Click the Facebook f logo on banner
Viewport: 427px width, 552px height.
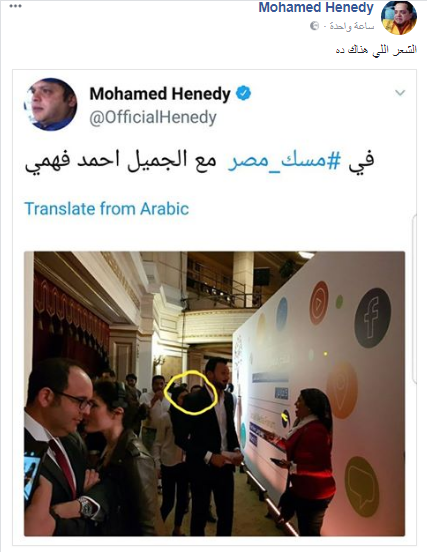[x=372, y=318]
